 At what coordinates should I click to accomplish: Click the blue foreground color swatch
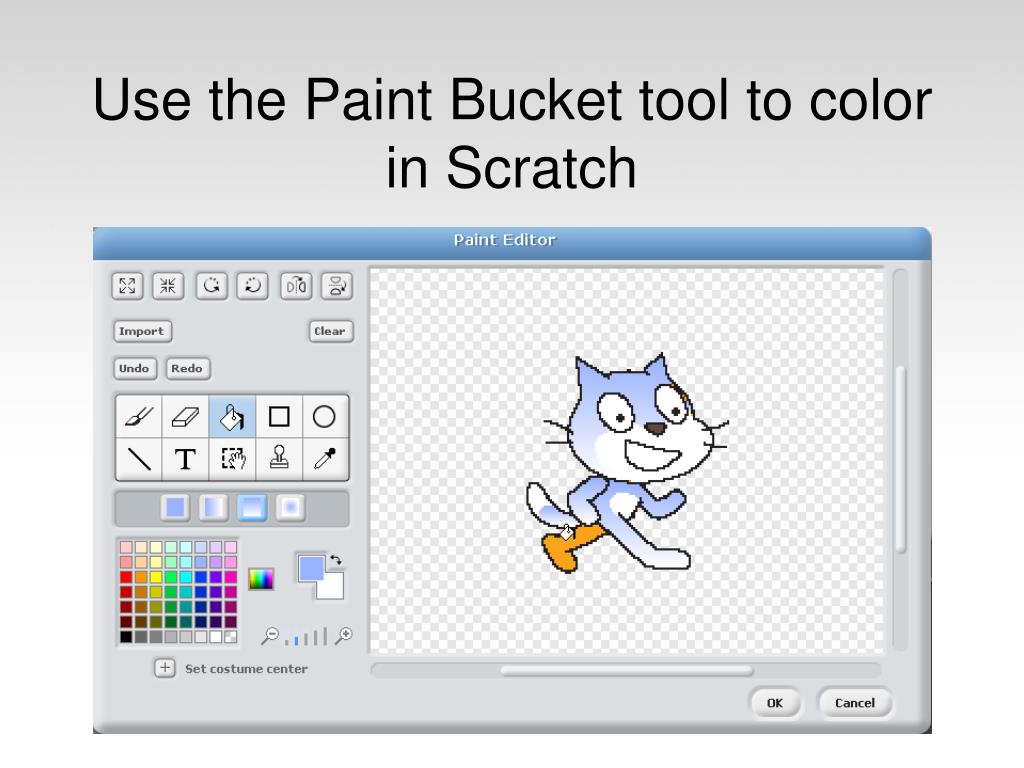311,568
